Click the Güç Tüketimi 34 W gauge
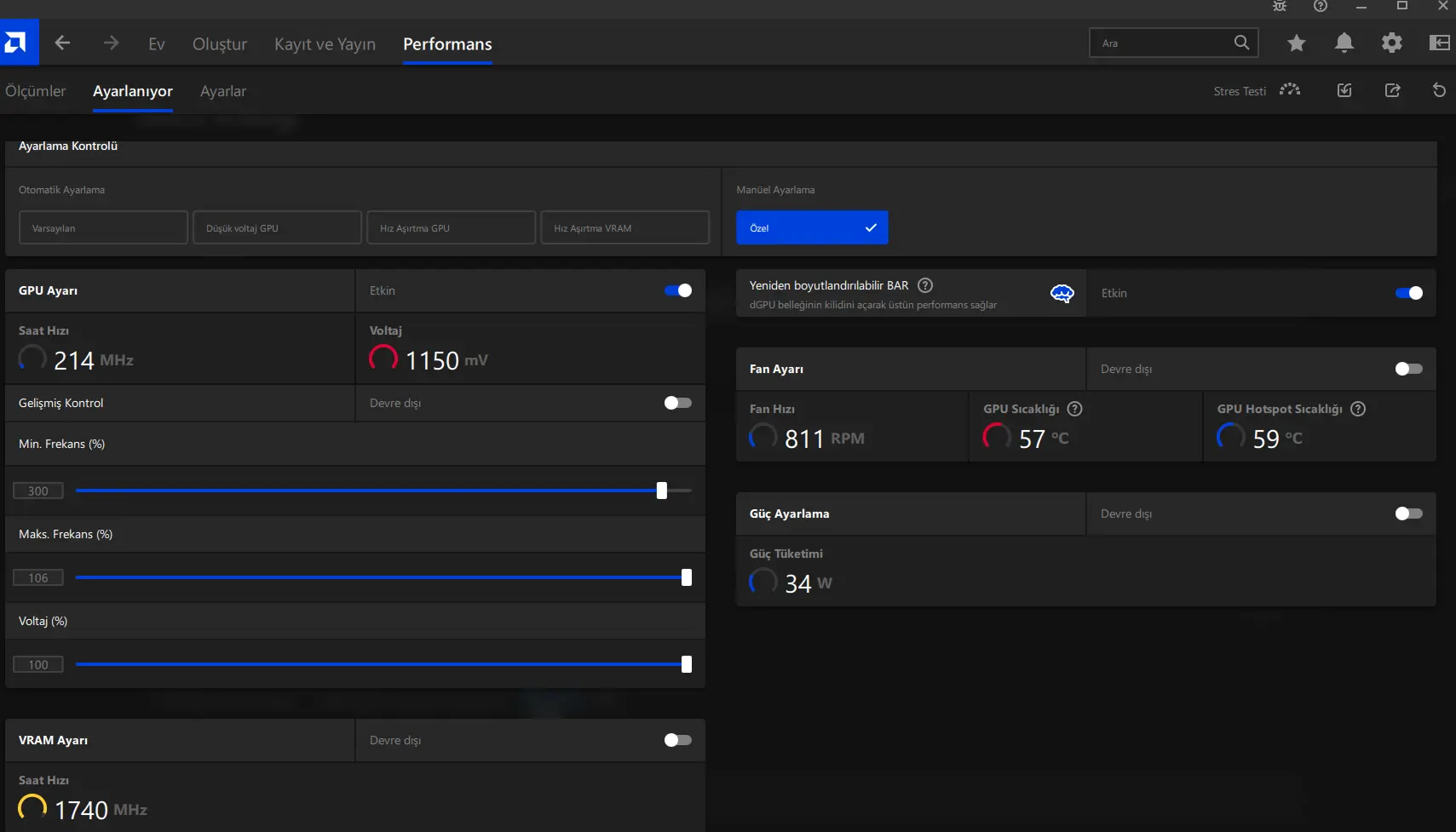This screenshot has height=832, width=1456. (x=763, y=582)
